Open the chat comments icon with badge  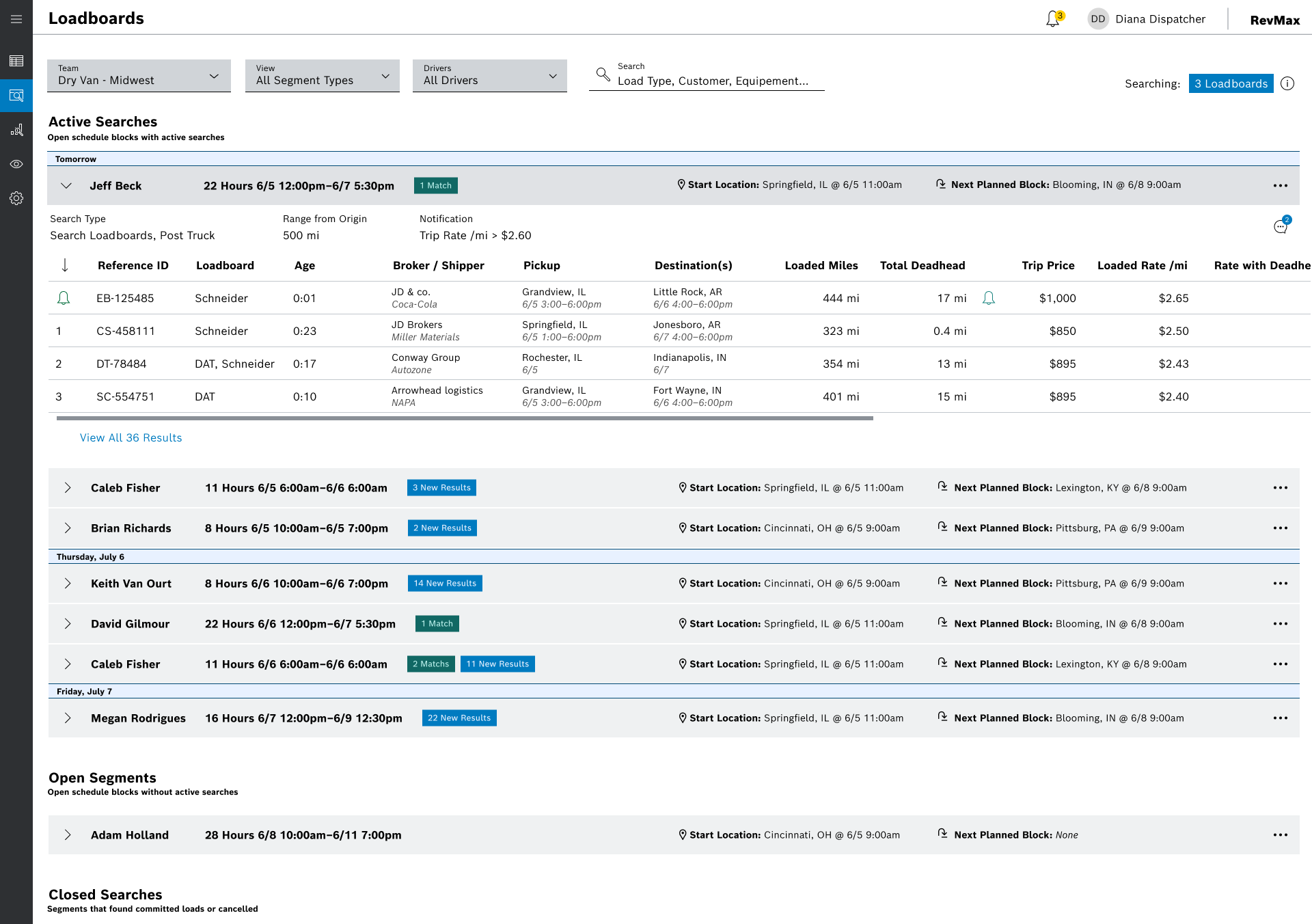pos(1281,227)
